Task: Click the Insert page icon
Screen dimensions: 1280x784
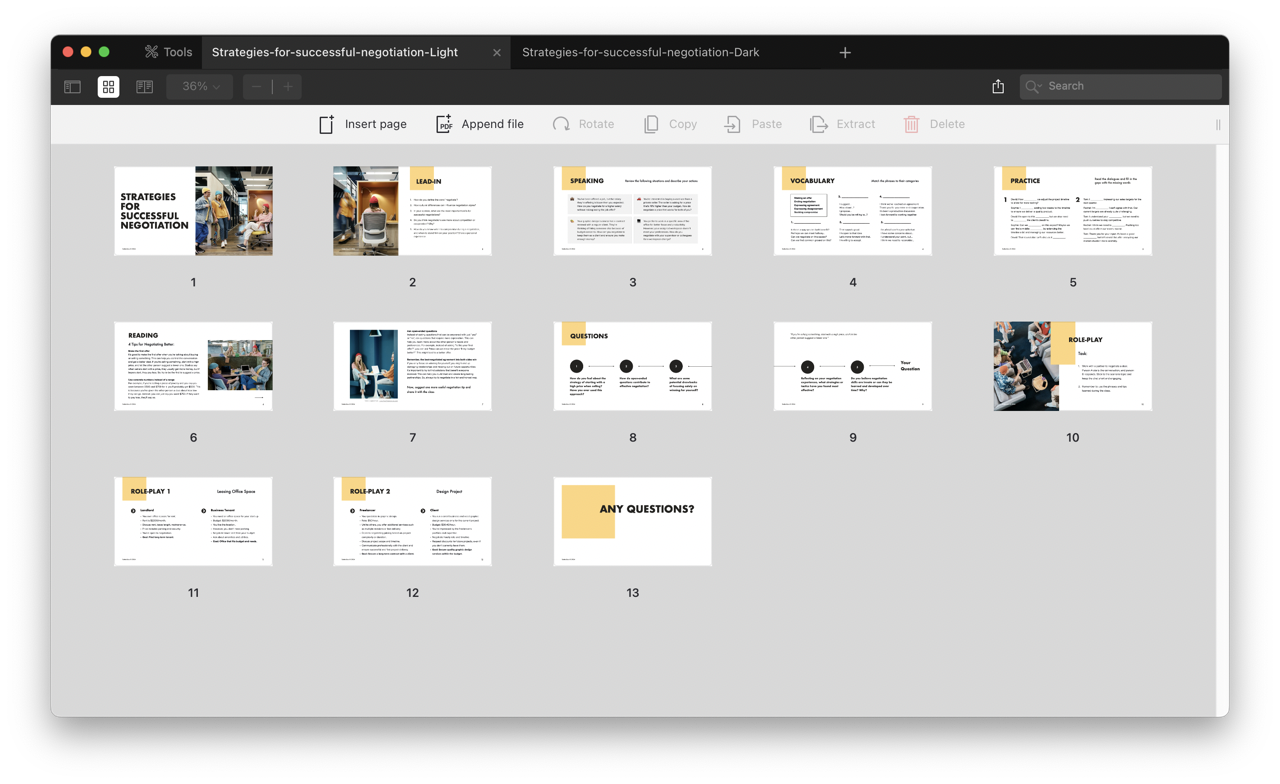Action: [x=326, y=124]
